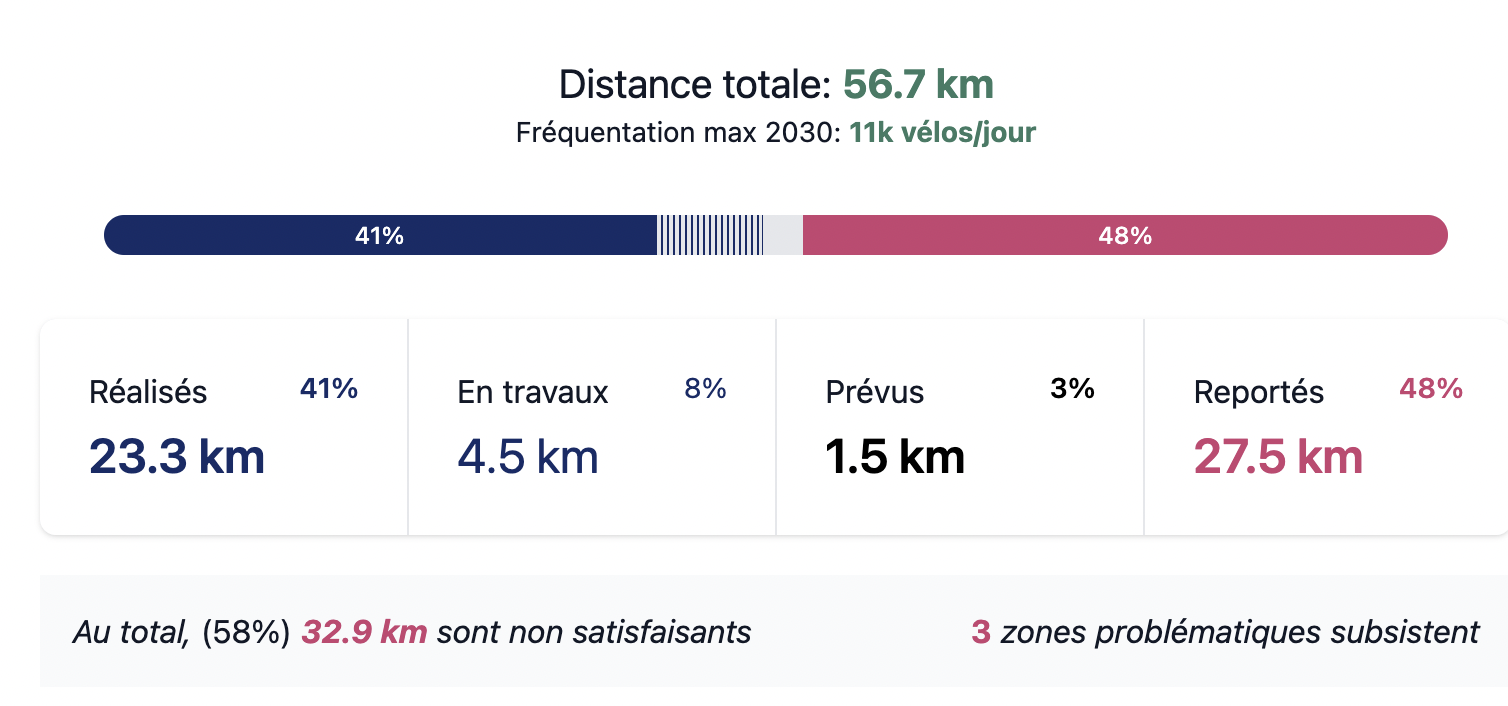The height and width of the screenshot is (706, 1508).
Task: Click the 1.5 km value
Action: [895, 457]
